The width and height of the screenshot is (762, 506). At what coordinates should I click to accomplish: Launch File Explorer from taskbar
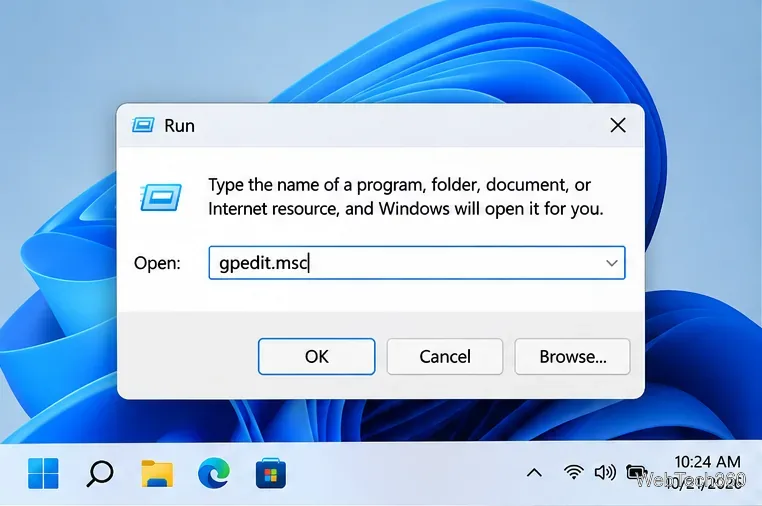click(157, 473)
